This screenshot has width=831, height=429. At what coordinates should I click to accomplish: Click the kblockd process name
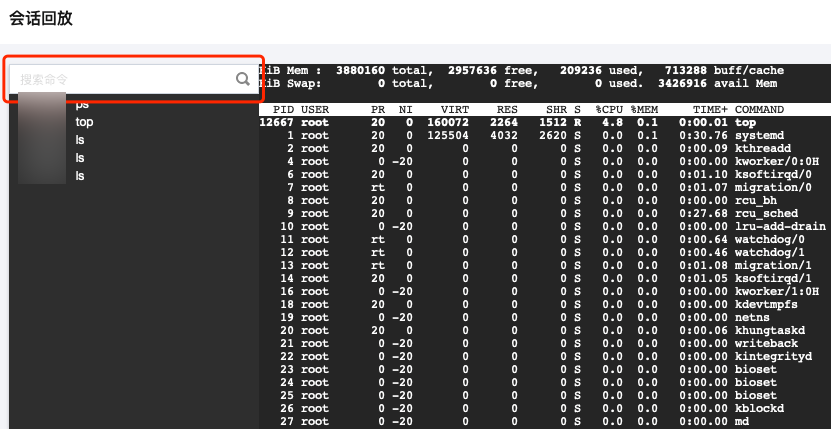click(759, 408)
